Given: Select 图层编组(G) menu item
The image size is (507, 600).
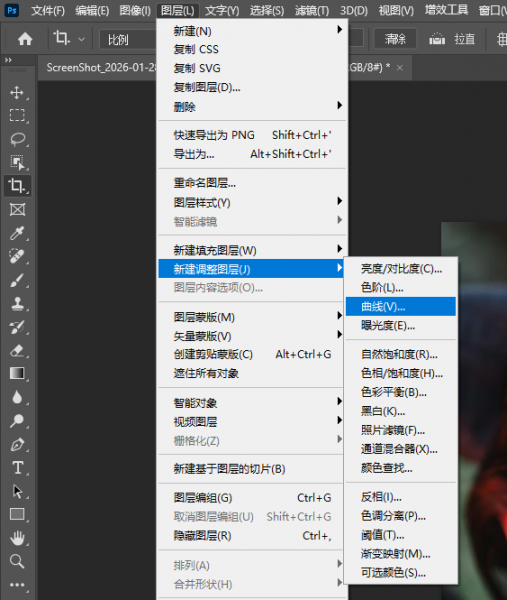Looking at the screenshot, I should point(253,497).
